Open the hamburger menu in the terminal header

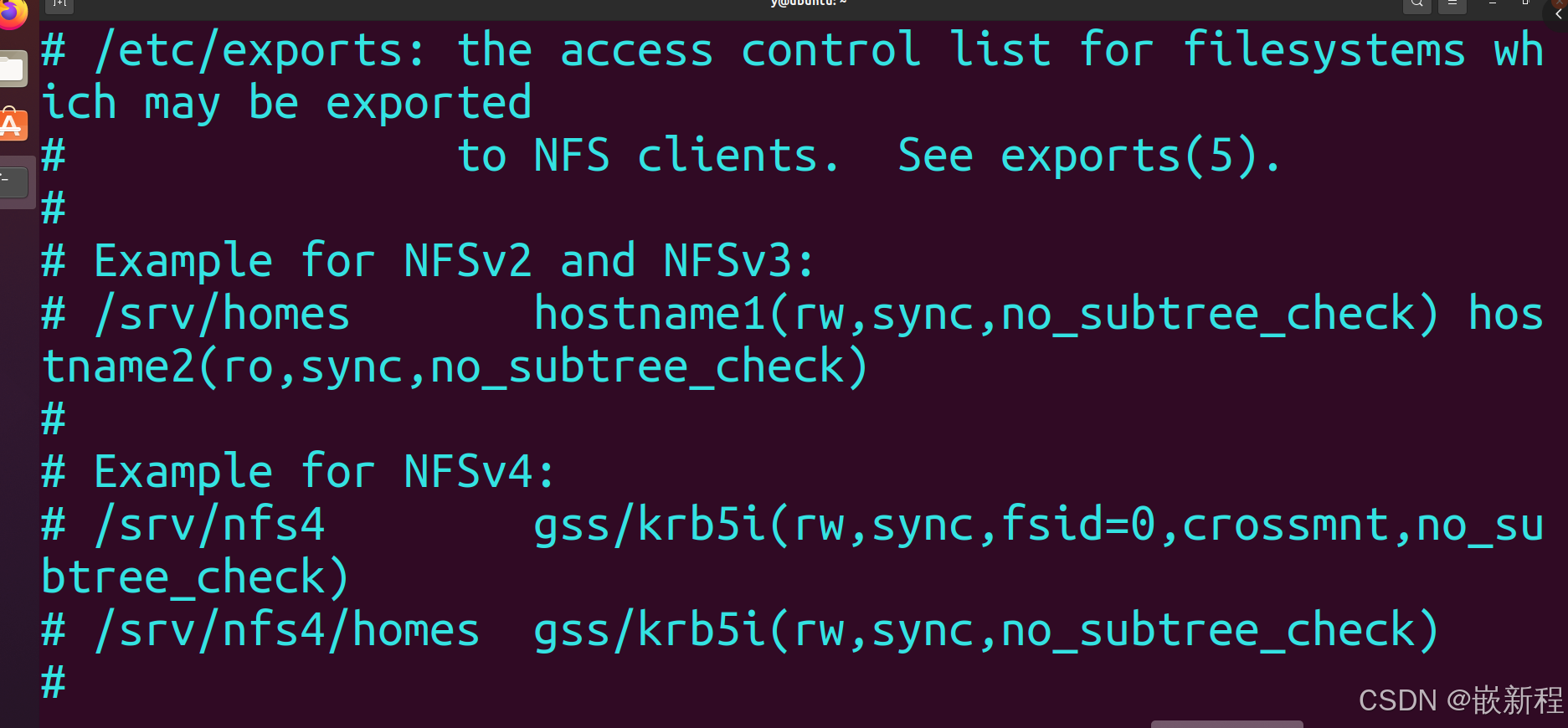point(1452,5)
